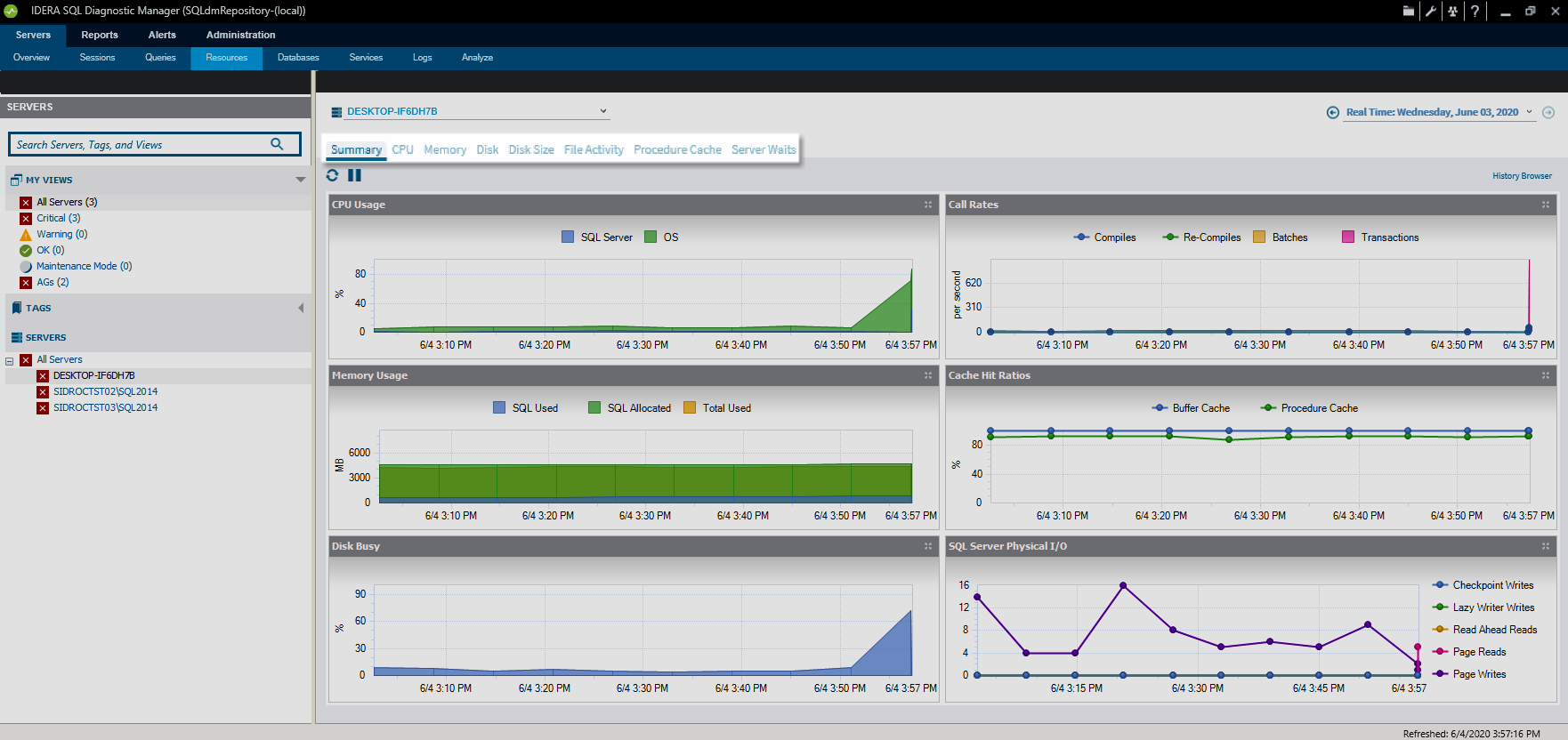Viewport: 1568px width, 740px height.
Task: Maximize the Disk Busy panel
Action: pos(928,546)
